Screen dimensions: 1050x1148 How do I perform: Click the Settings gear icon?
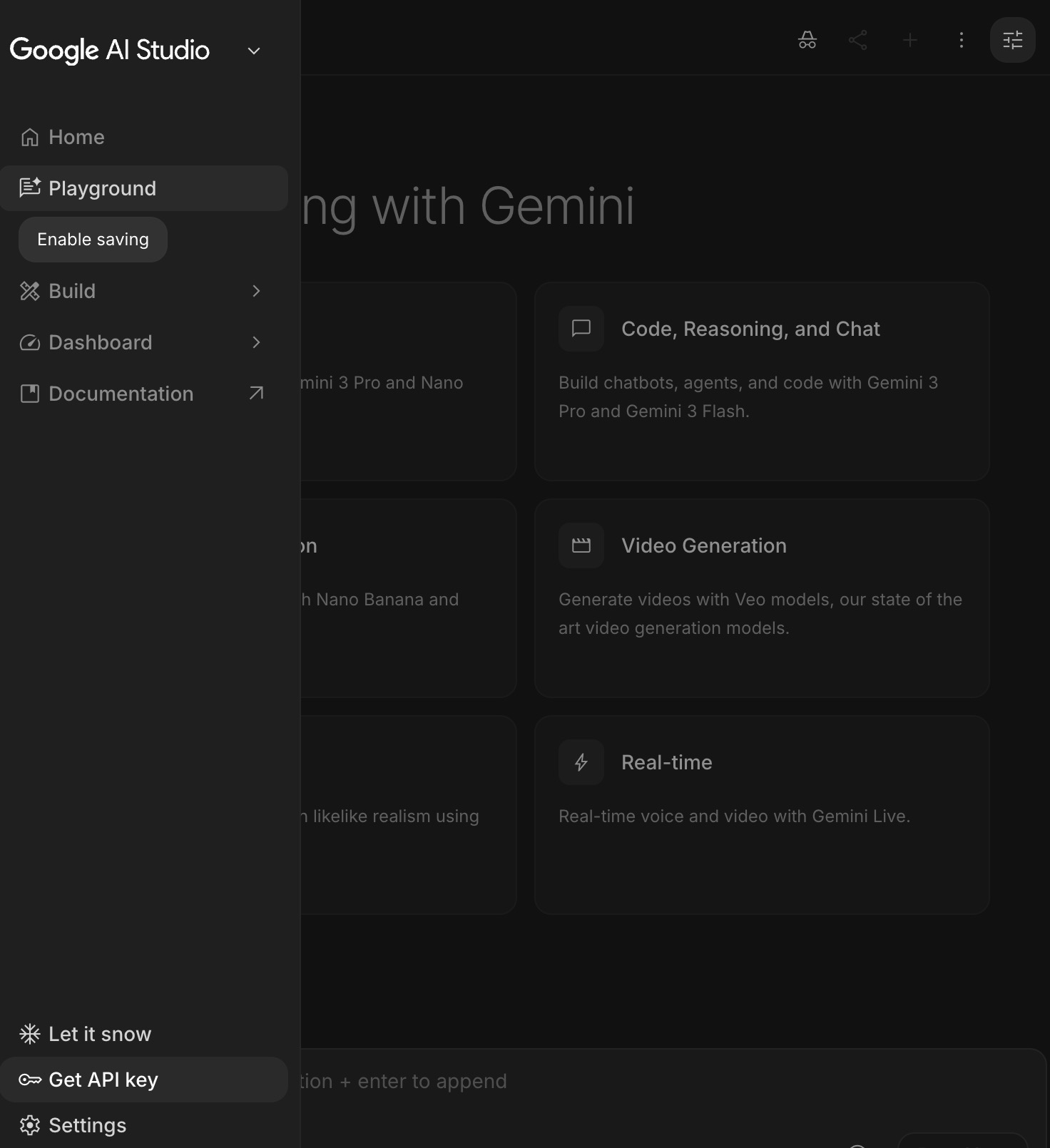click(30, 1125)
